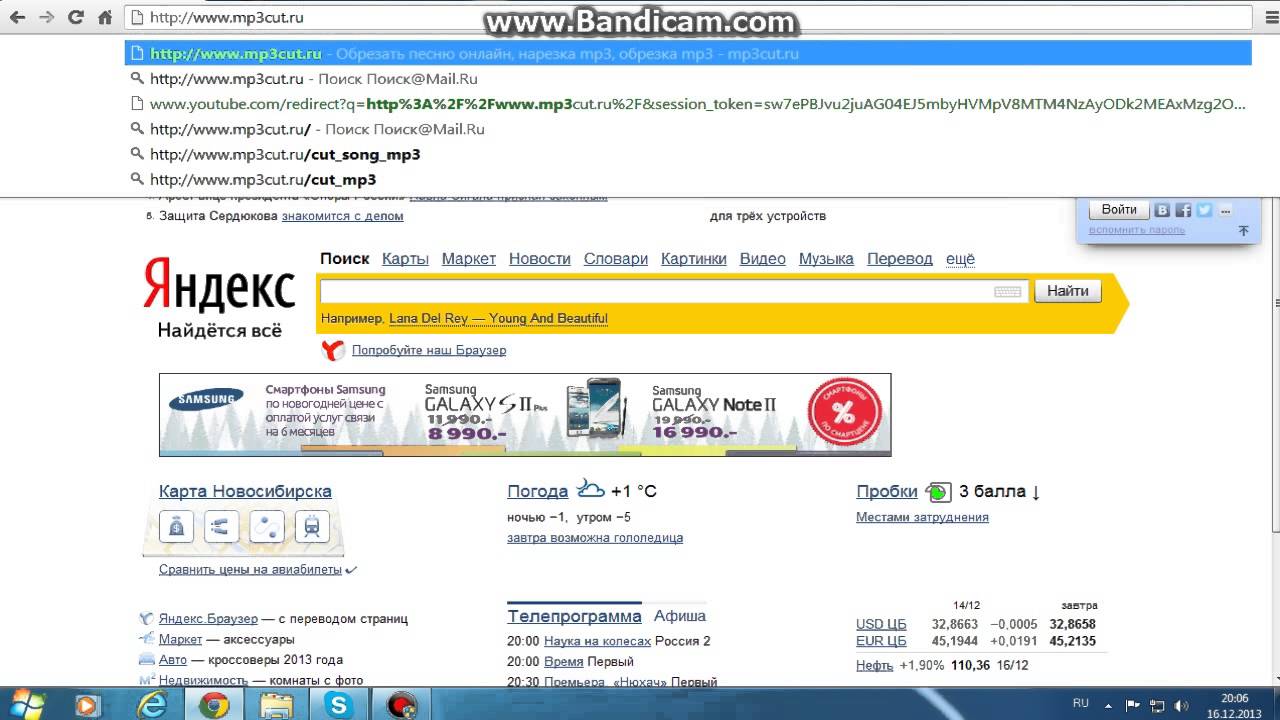Pick the mp3cut.ru/cut_song_mp3 suggestion
Image resolution: width=1280 pixels, height=720 pixels.
689,155
